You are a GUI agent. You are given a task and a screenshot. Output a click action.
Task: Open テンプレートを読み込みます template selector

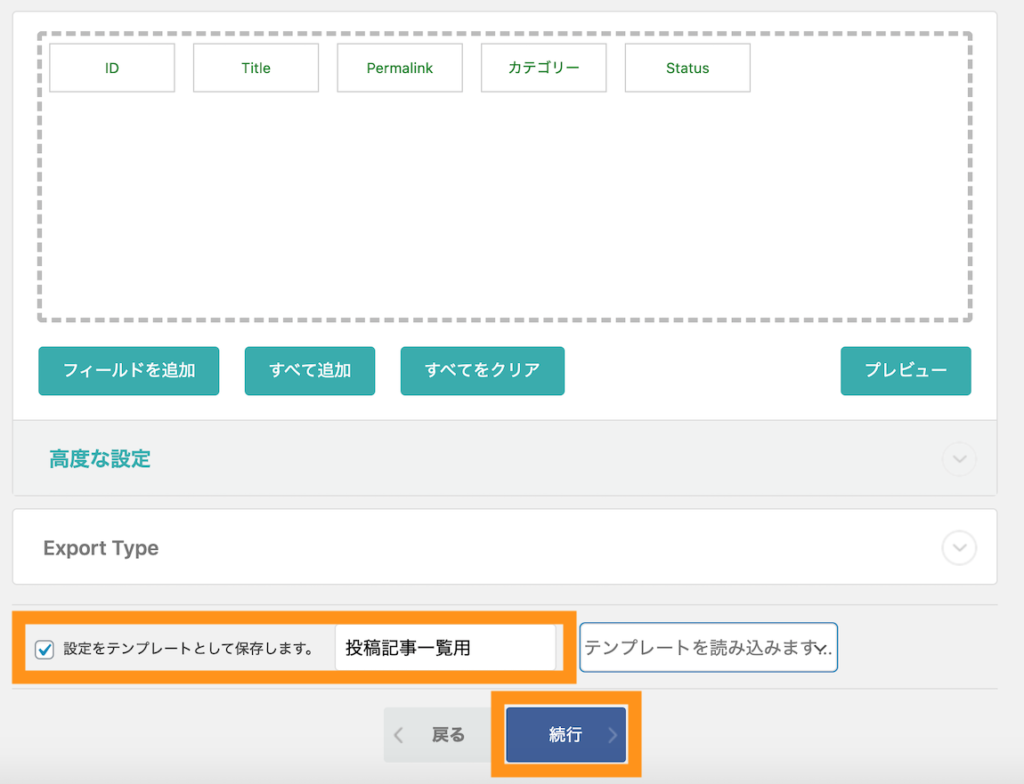pos(708,647)
